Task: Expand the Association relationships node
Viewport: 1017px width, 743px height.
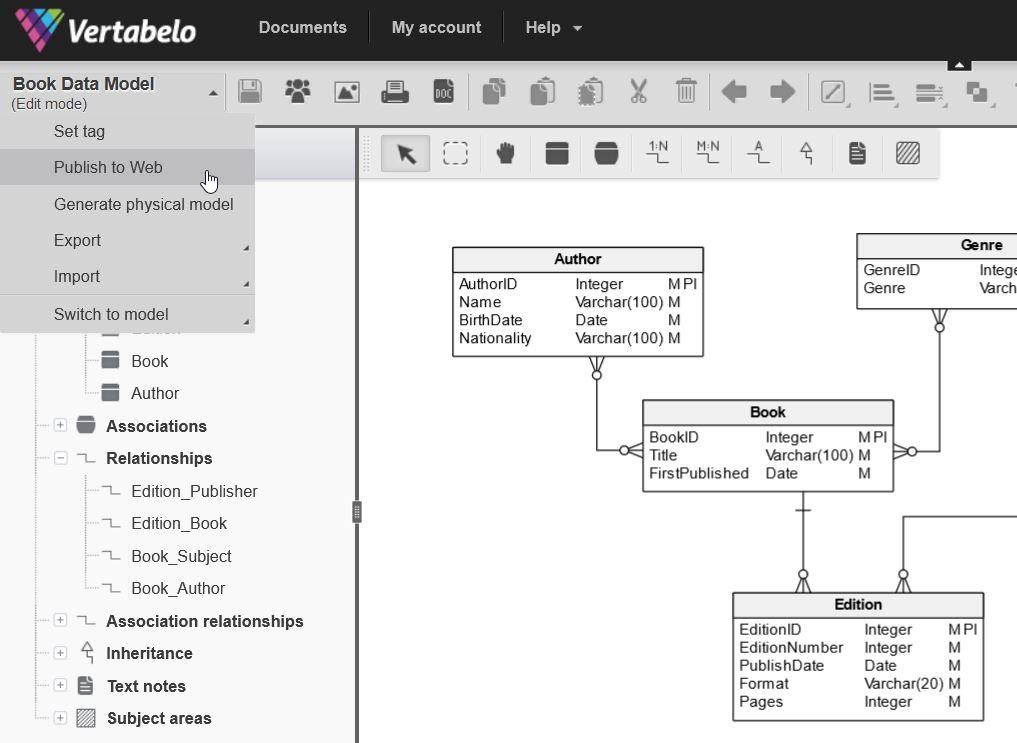Action: (x=60, y=620)
